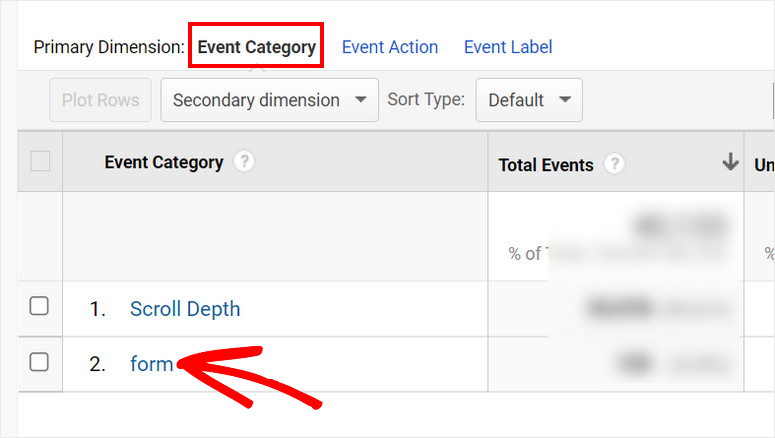This screenshot has width=775, height=438.
Task: Switch primary dimension to Event Action
Action: coord(390,47)
